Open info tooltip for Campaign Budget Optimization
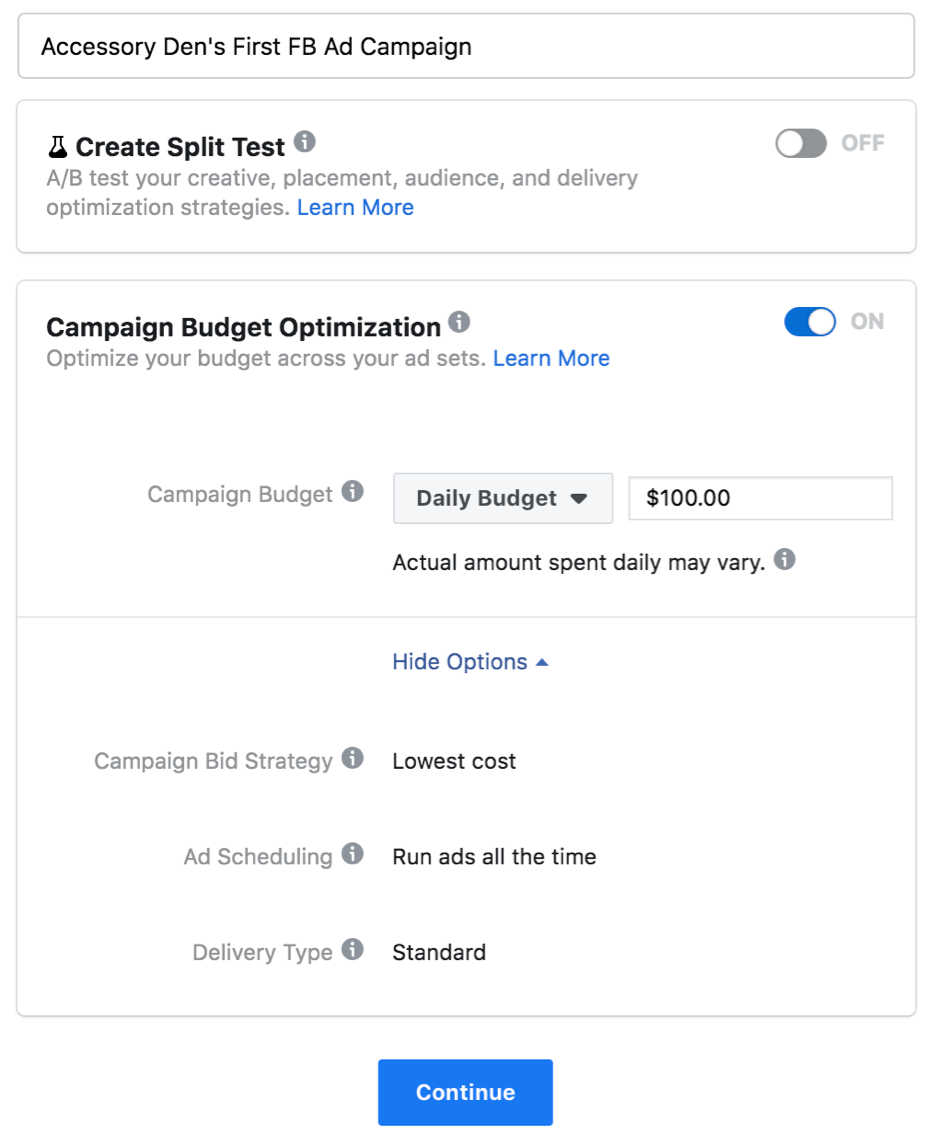This screenshot has width=933, height=1145. pyautogui.click(x=459, y=322)
